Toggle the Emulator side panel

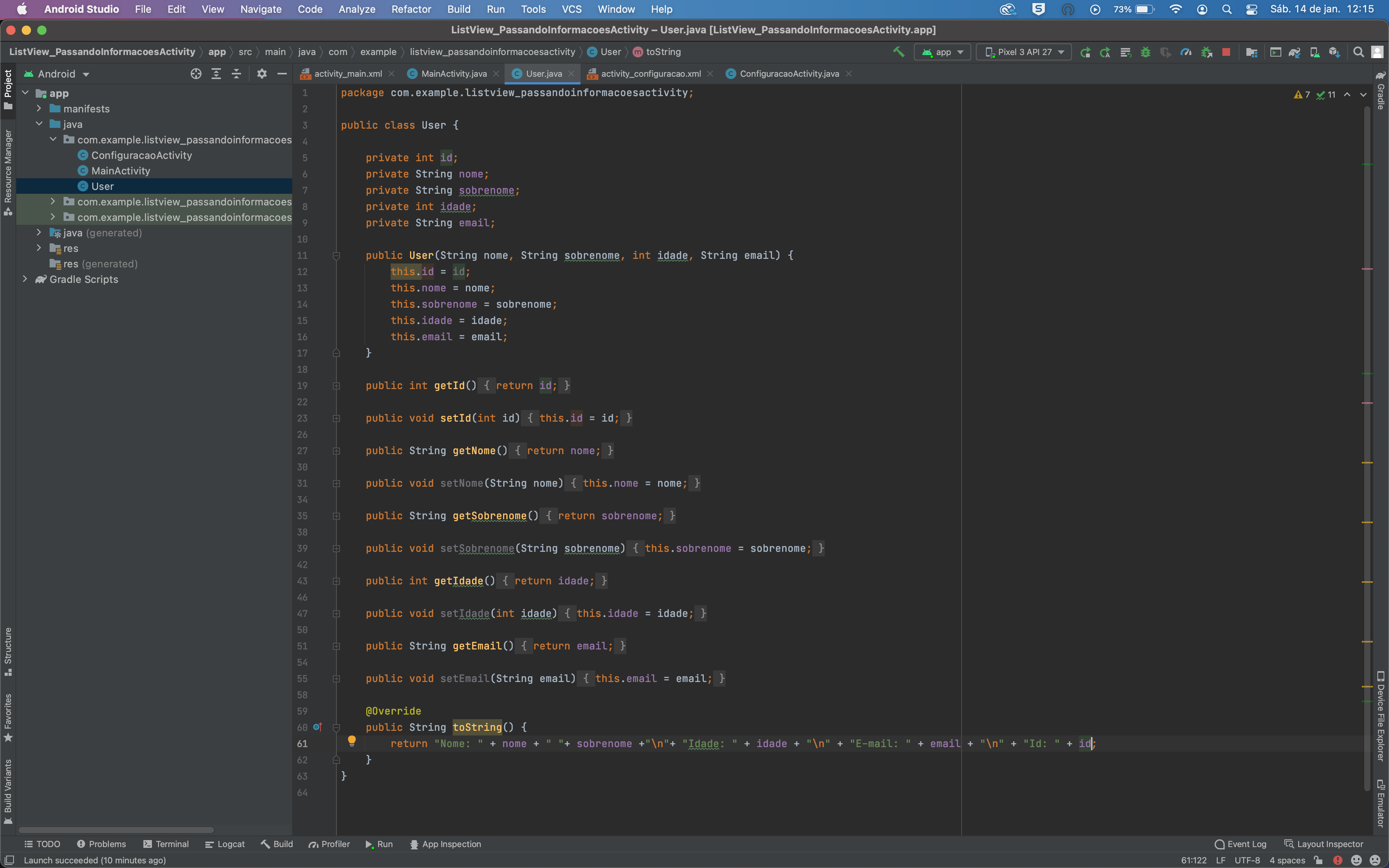1381,803
